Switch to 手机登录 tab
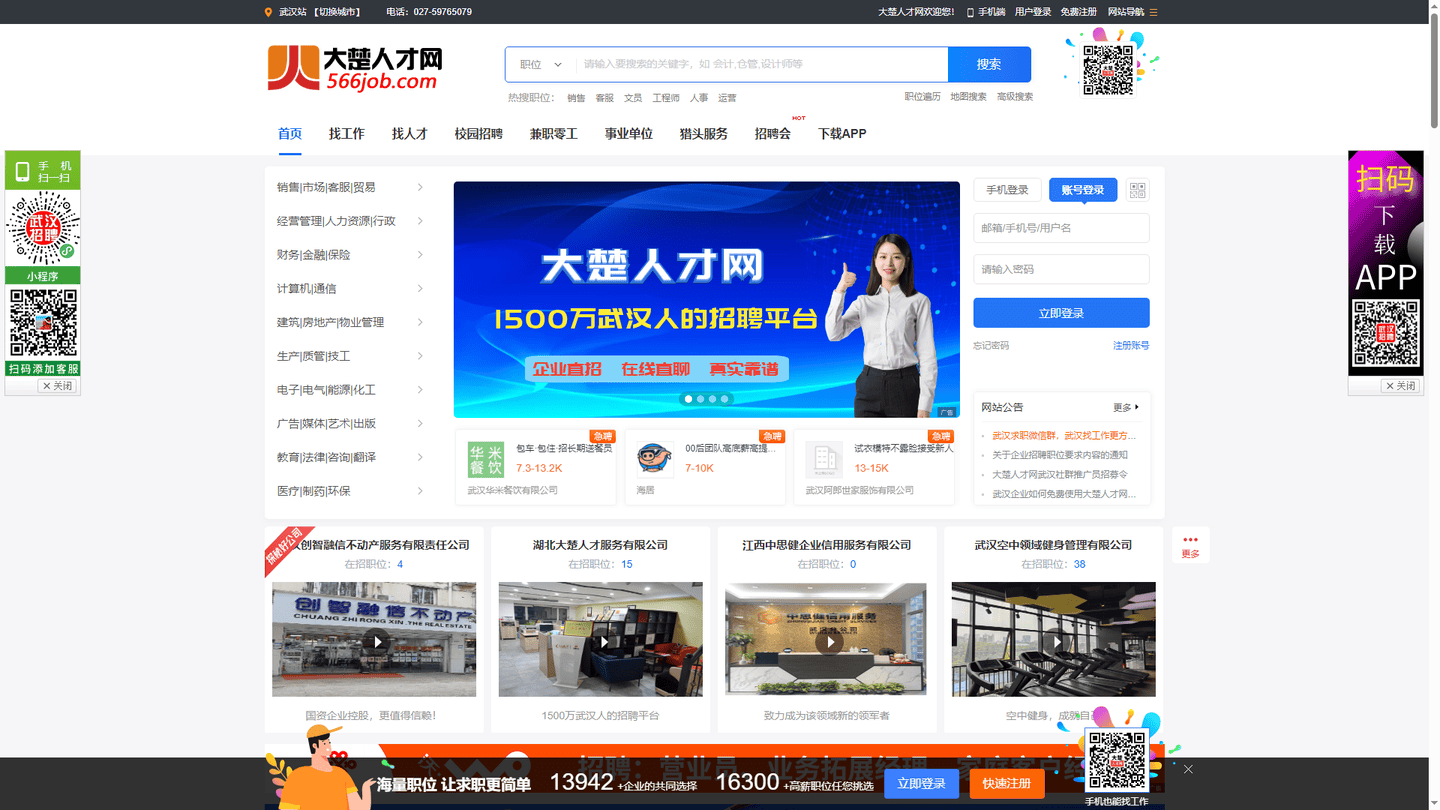The height and width of the screenshot is (810, 1440). [x=1008, y=190]
